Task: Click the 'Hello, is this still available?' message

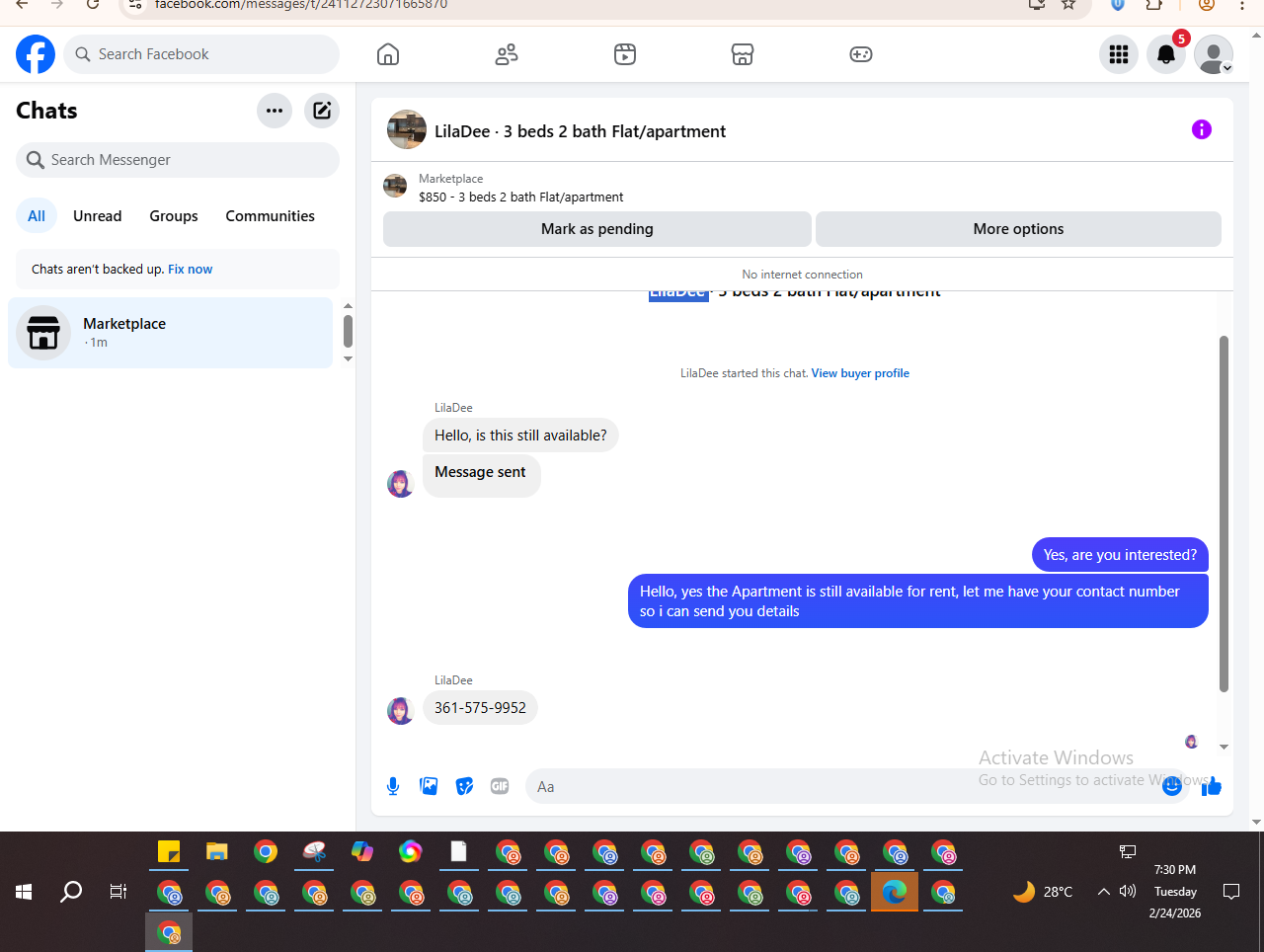Action: point(520,436)
